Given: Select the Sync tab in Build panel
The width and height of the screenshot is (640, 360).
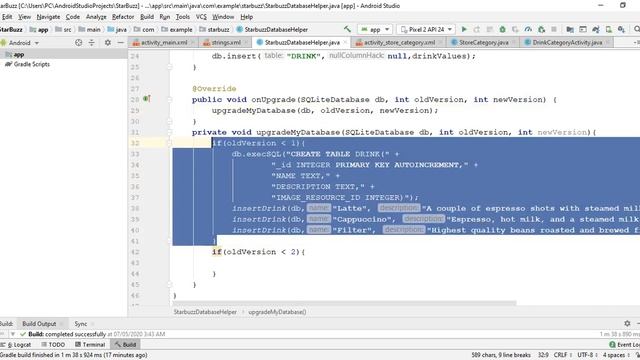Looking at the screenshot, I should pos(81,324).
